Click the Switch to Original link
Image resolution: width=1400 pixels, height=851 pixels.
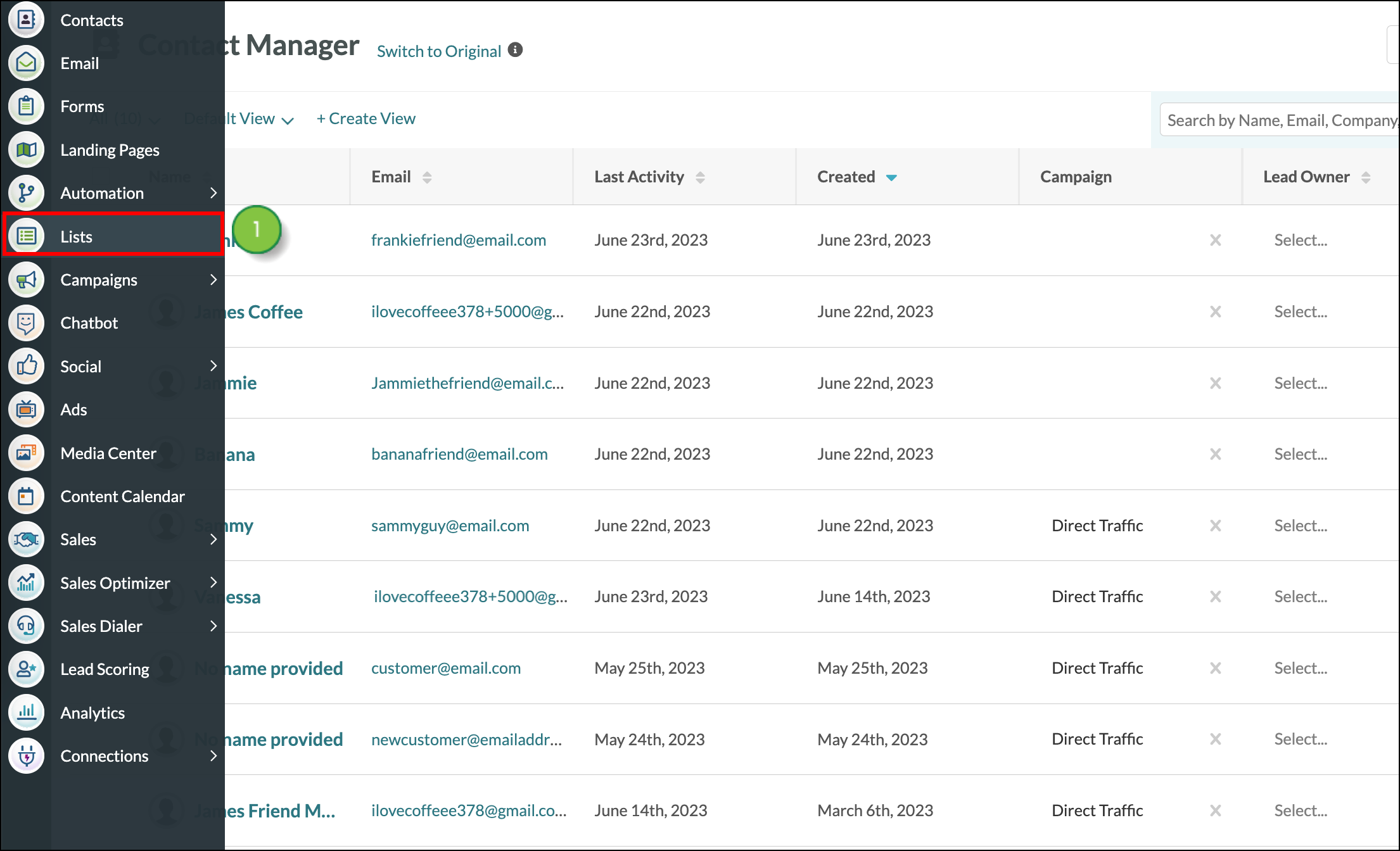pyautogui.click(x=439, y=51)
